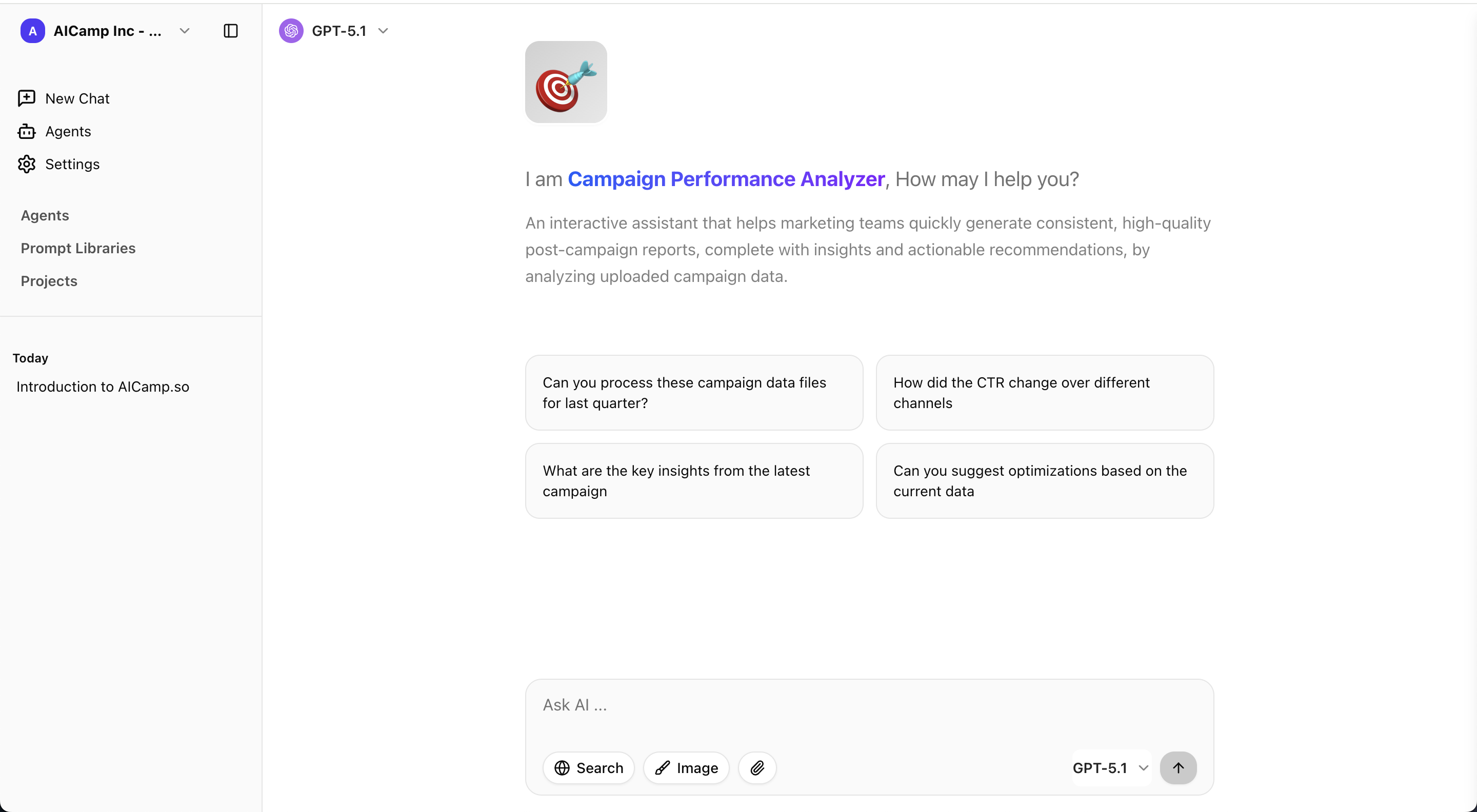The height and width of the screenshot is (812, 1477).
Task: Click the purple GPT logo icon
Action: coord(291,31)
